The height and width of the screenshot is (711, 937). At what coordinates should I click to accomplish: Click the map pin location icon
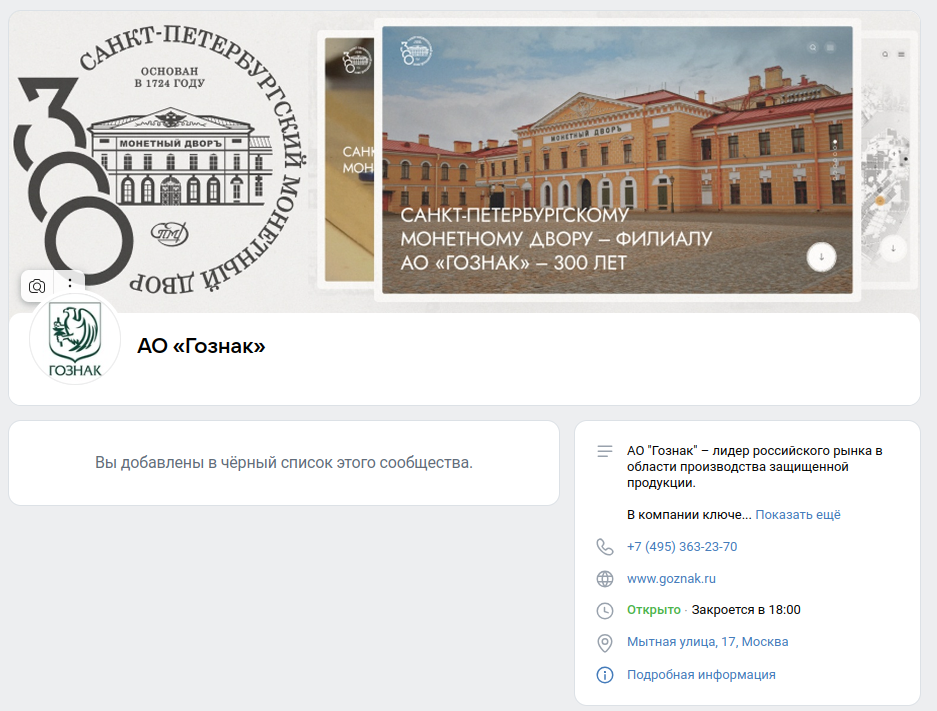(x=605, y=643)
